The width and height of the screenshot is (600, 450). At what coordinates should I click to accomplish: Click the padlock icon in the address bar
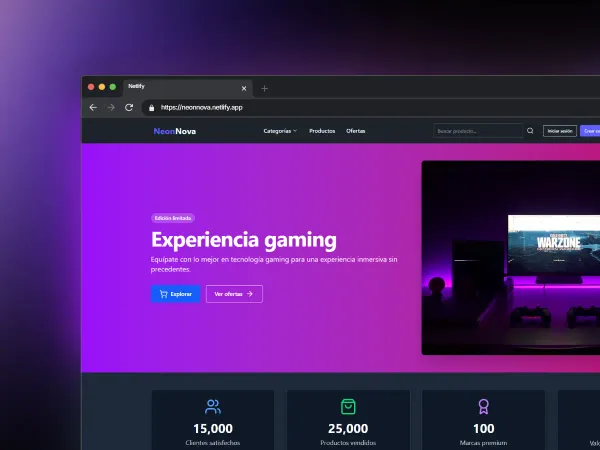152,108
